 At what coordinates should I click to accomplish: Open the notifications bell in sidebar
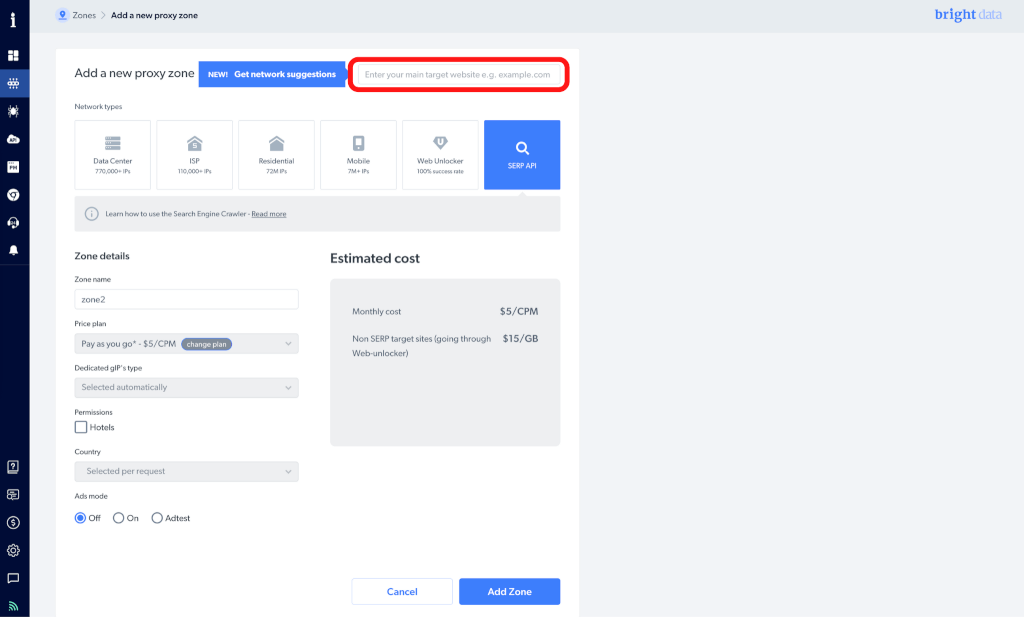point(14,250)
